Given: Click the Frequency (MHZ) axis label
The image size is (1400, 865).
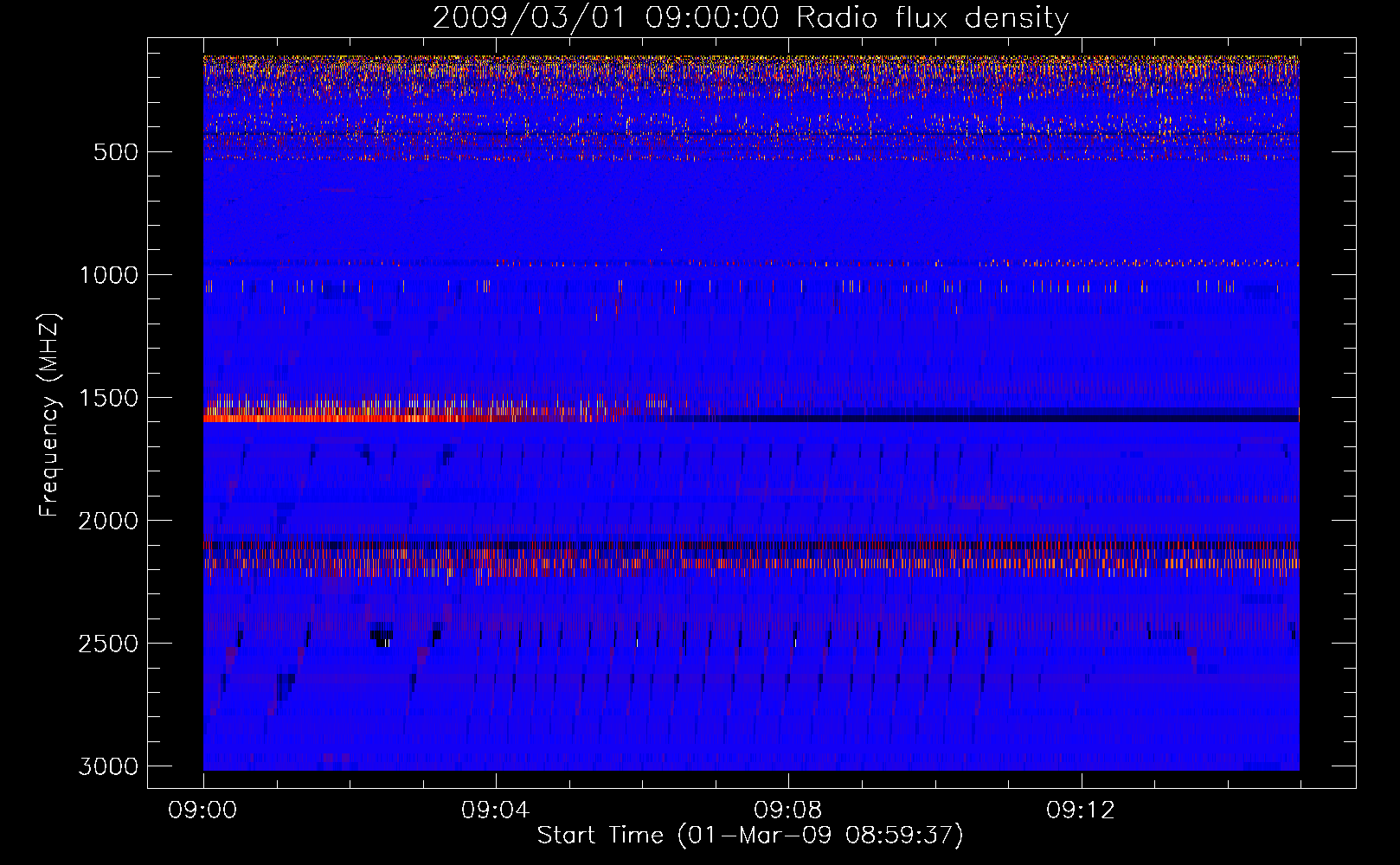Looking at the screenshot, I should pos(49,415).
